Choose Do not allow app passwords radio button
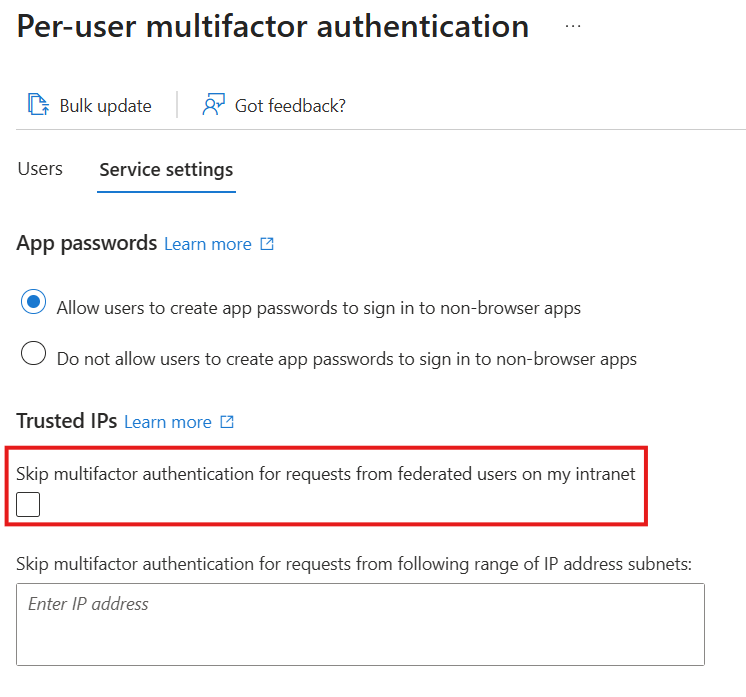Screen dimensions: 746x697 click(x=34, y=354)
